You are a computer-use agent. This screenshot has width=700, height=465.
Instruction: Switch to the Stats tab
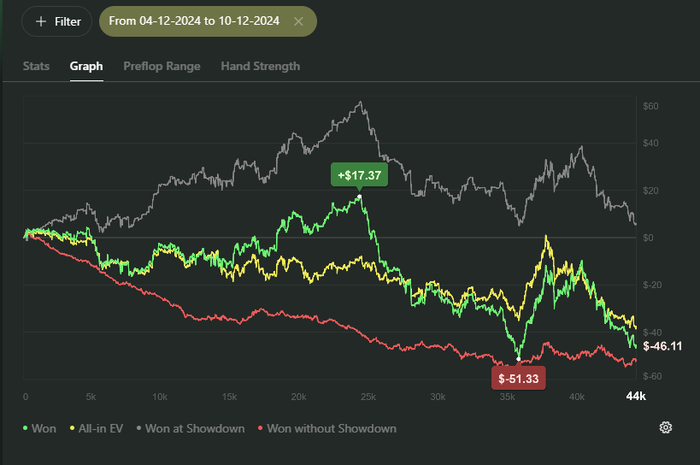coord(37,66)
